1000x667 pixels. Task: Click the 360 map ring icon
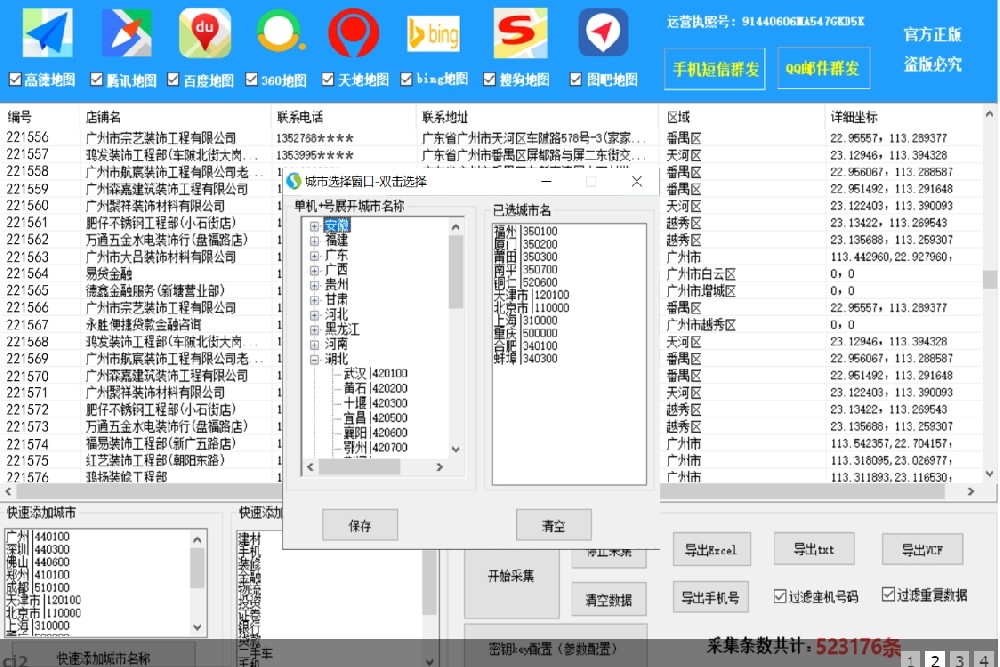pos(279,32)
